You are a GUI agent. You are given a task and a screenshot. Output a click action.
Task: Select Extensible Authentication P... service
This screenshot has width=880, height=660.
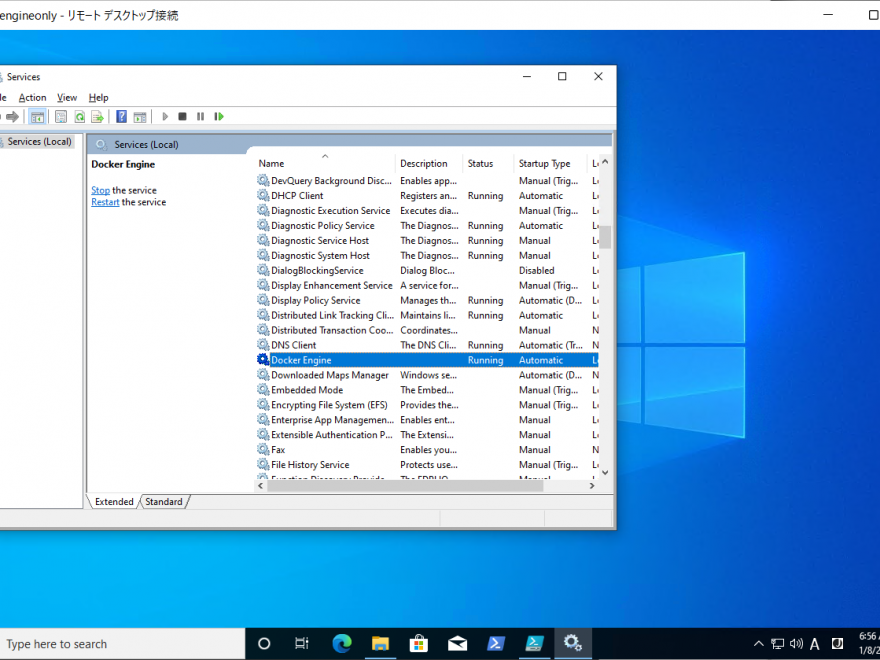pyautogui.click(x=427, y=435)
